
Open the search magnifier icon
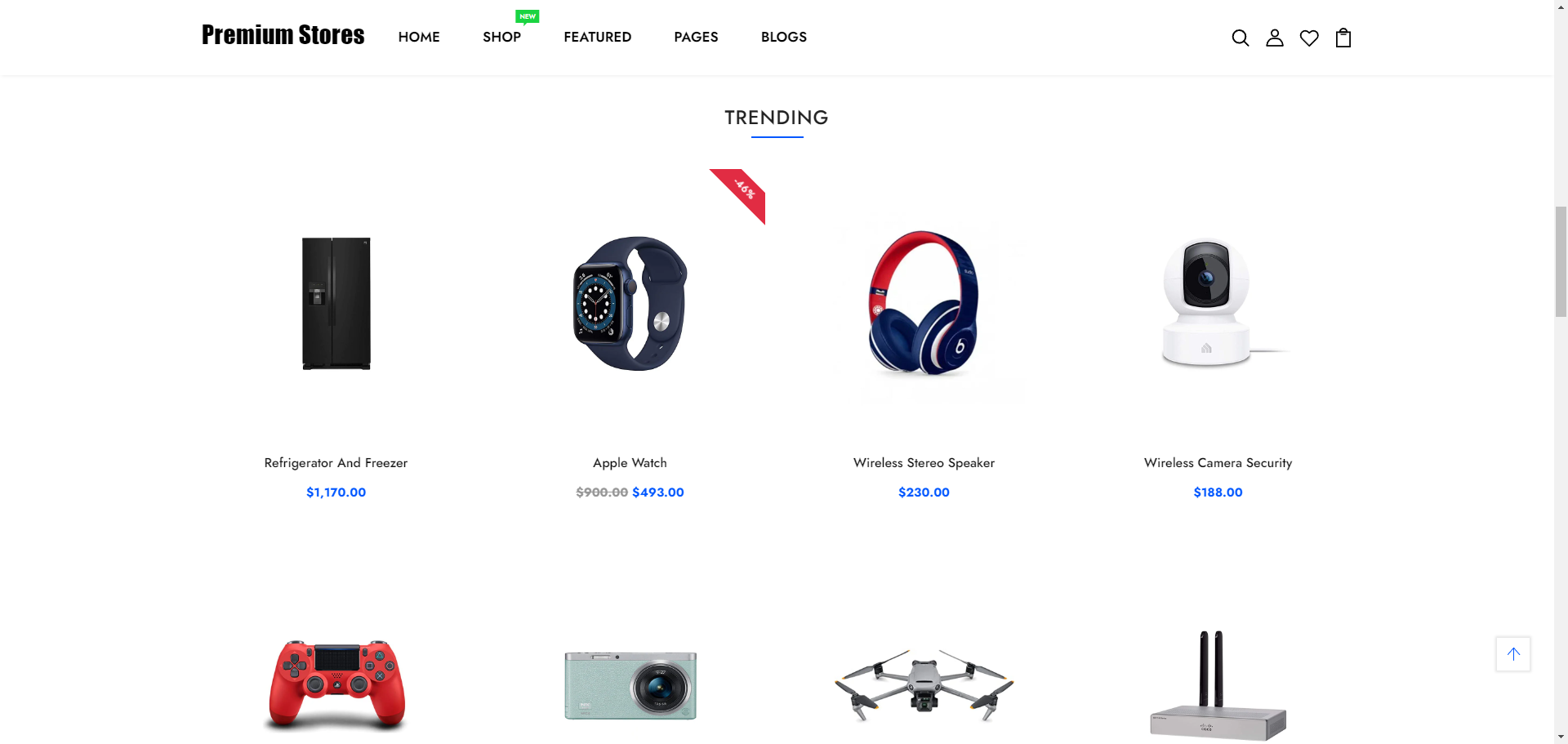1240,38
